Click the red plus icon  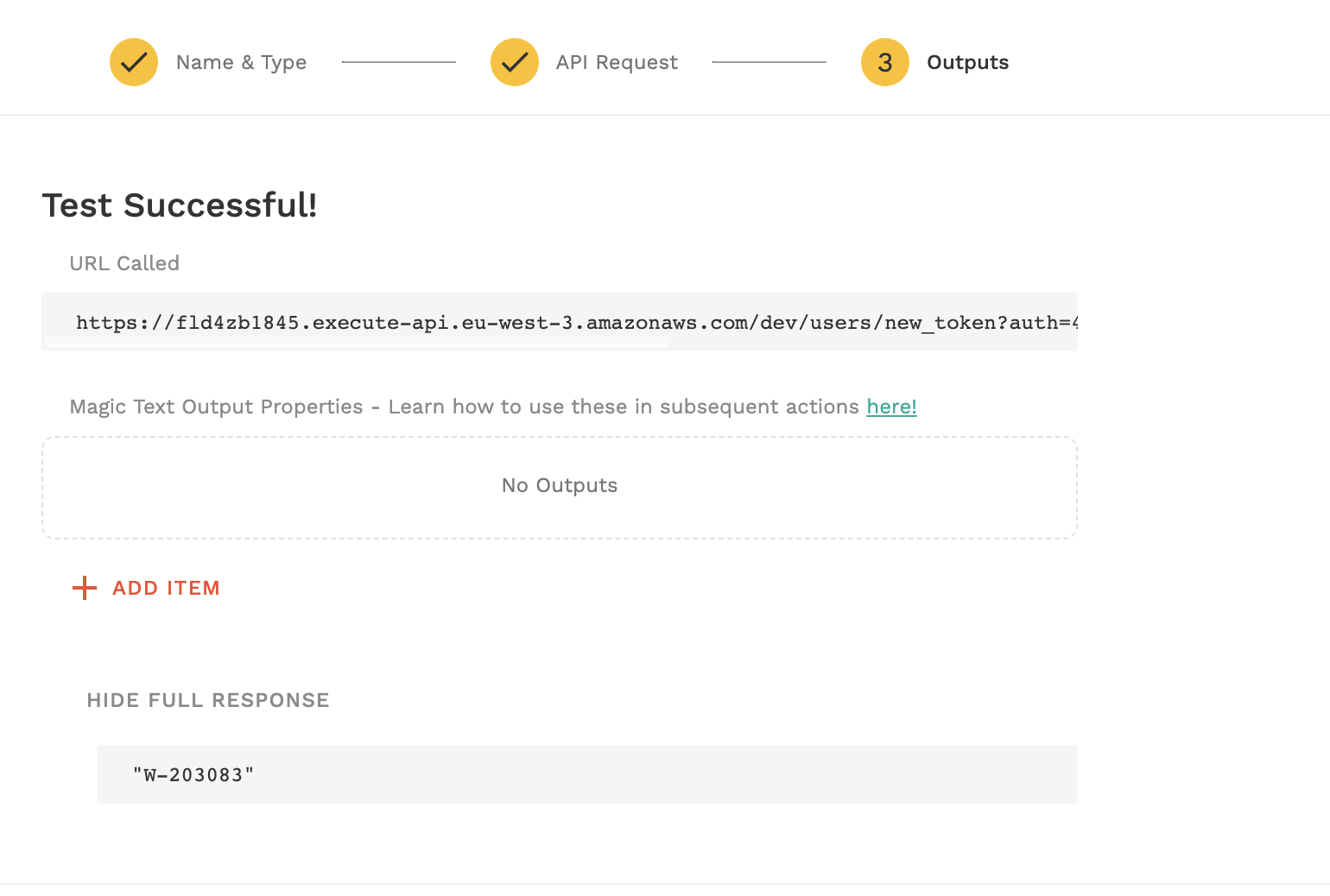click(x=85, y=588)
